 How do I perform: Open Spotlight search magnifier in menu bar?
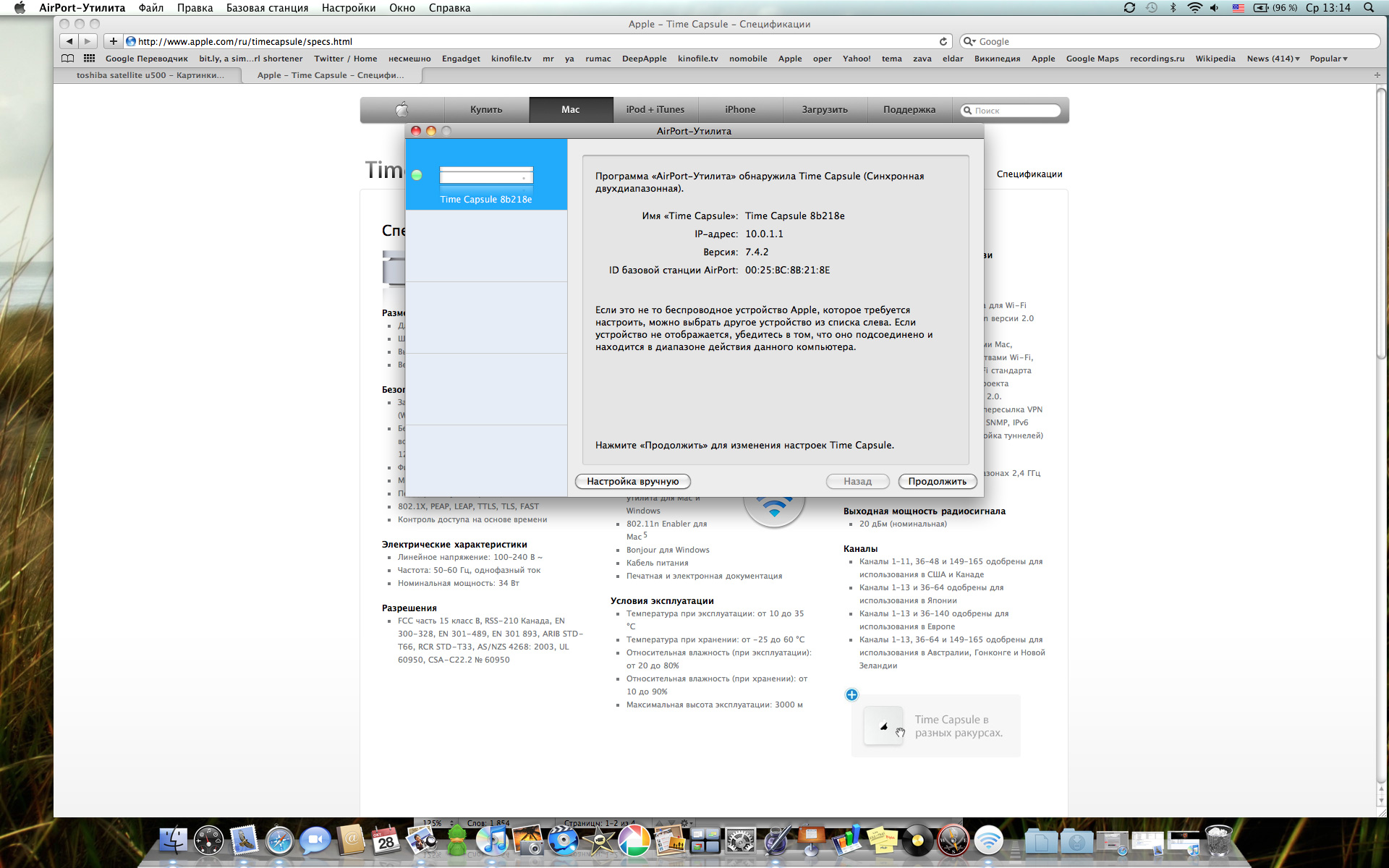click(x=1369, y=7)
